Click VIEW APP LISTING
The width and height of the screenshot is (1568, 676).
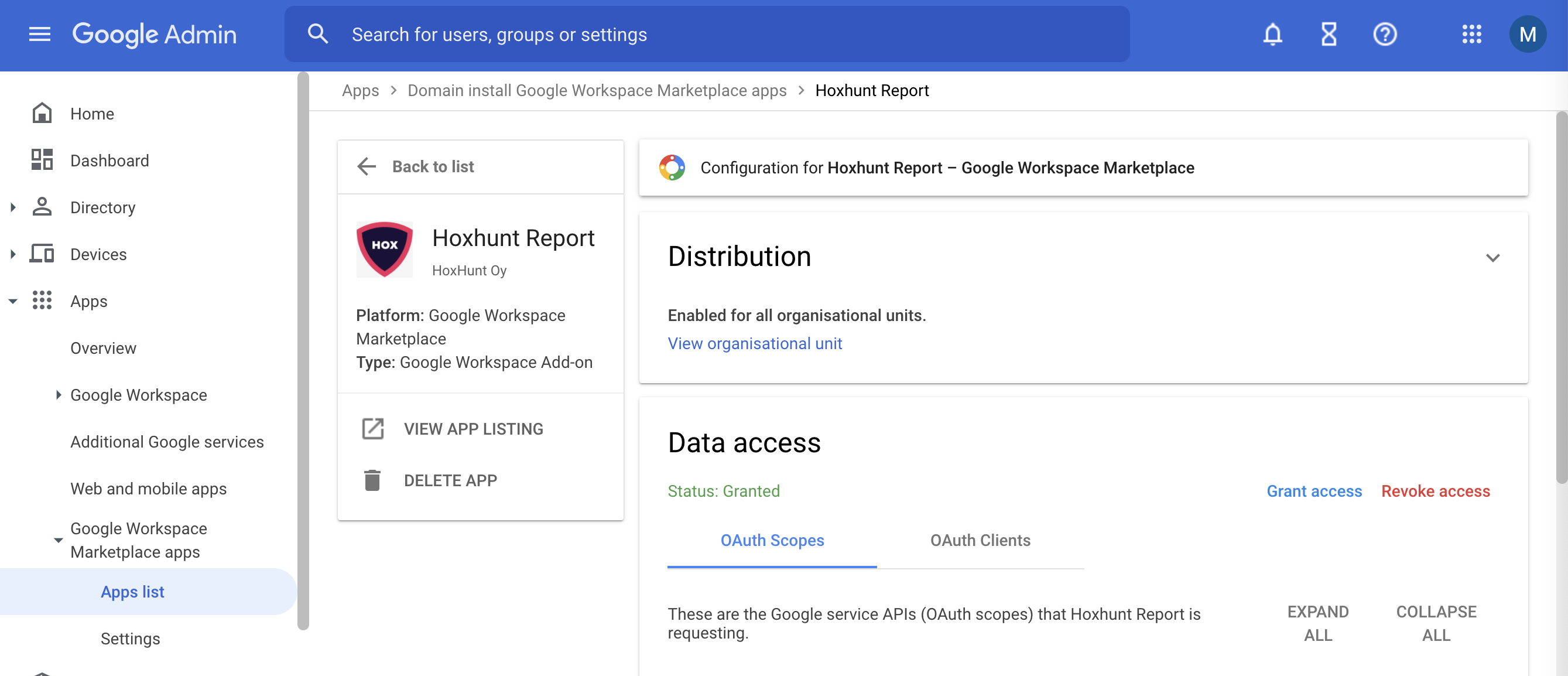click(474, 429)
